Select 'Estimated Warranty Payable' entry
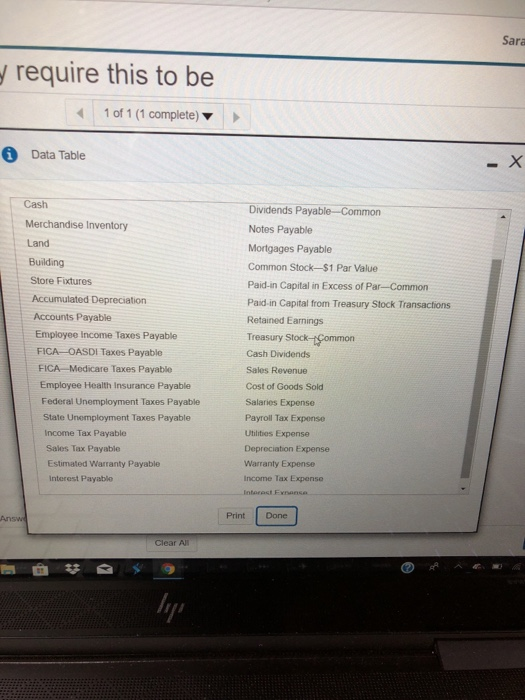Viewport: 525px width, 700px height. pos(104,463)
